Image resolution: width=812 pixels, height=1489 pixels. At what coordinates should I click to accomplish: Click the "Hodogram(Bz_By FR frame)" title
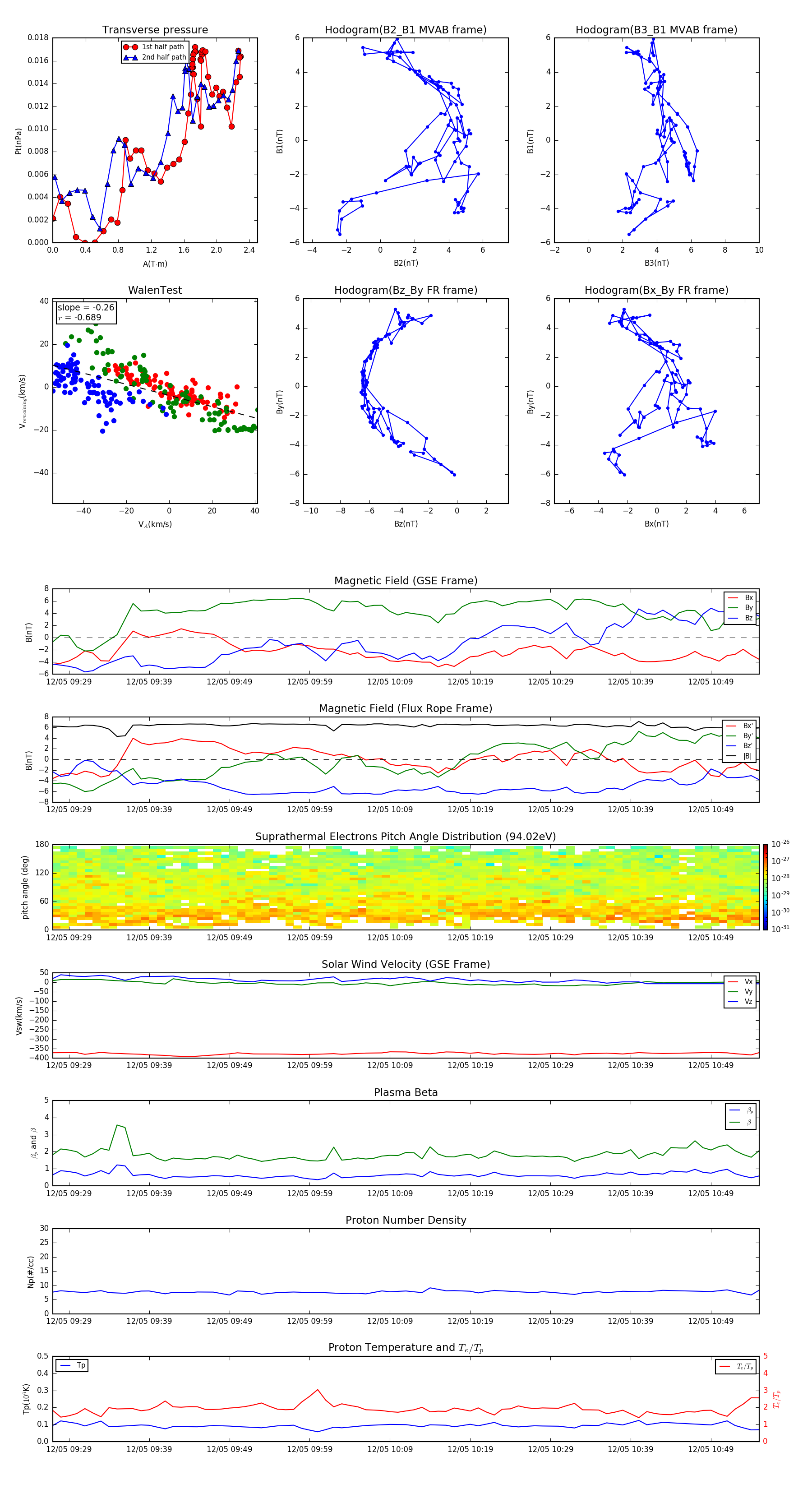click(x=406, y=290)
